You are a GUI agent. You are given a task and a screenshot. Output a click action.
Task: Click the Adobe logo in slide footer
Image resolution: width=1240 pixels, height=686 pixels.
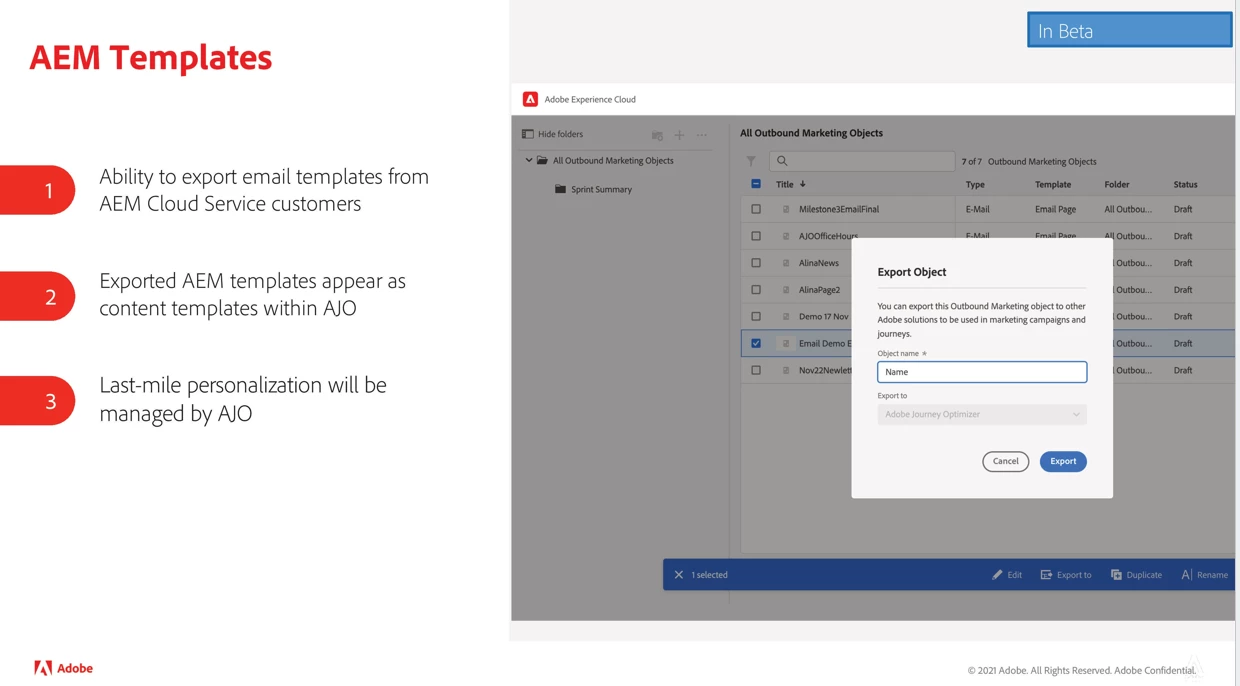click(63, 668)
